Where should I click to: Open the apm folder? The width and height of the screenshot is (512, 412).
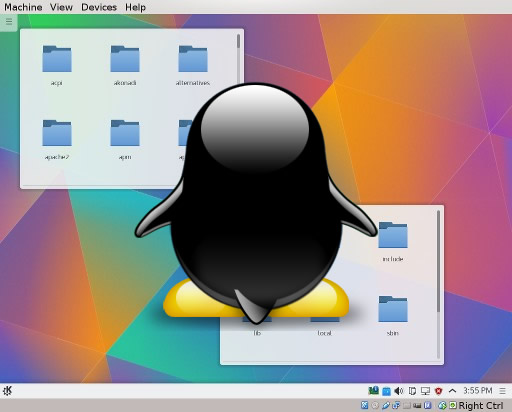pyautogui.click(x=125, y=140)
